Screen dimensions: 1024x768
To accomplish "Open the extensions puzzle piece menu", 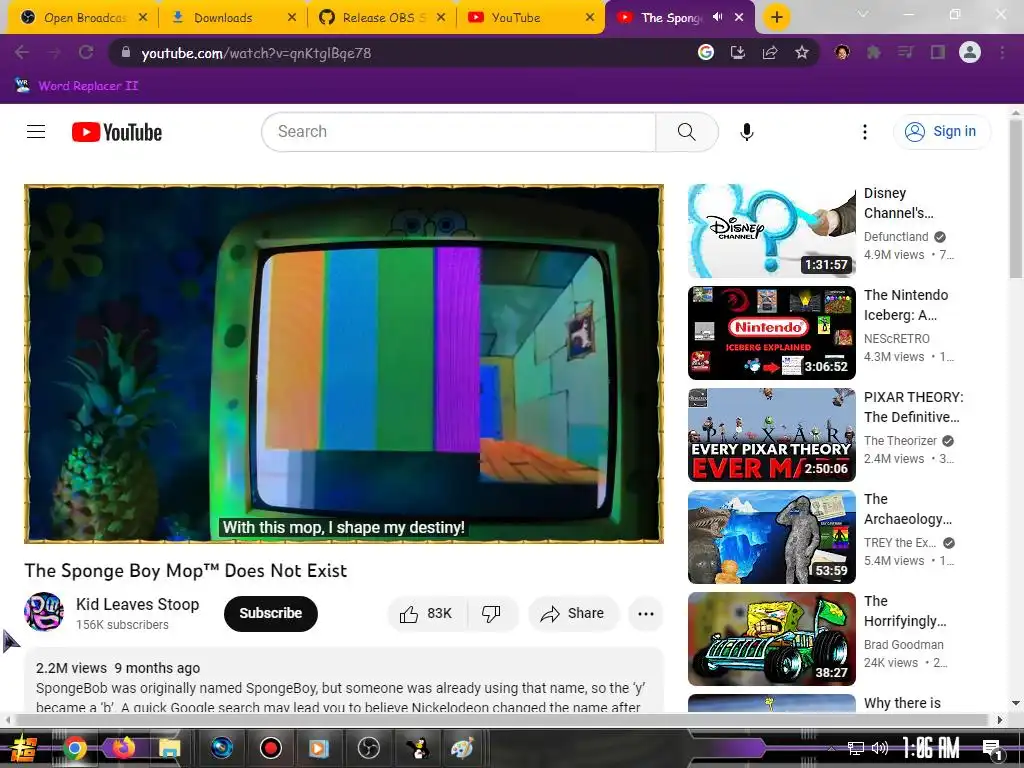I will [873, 53].
